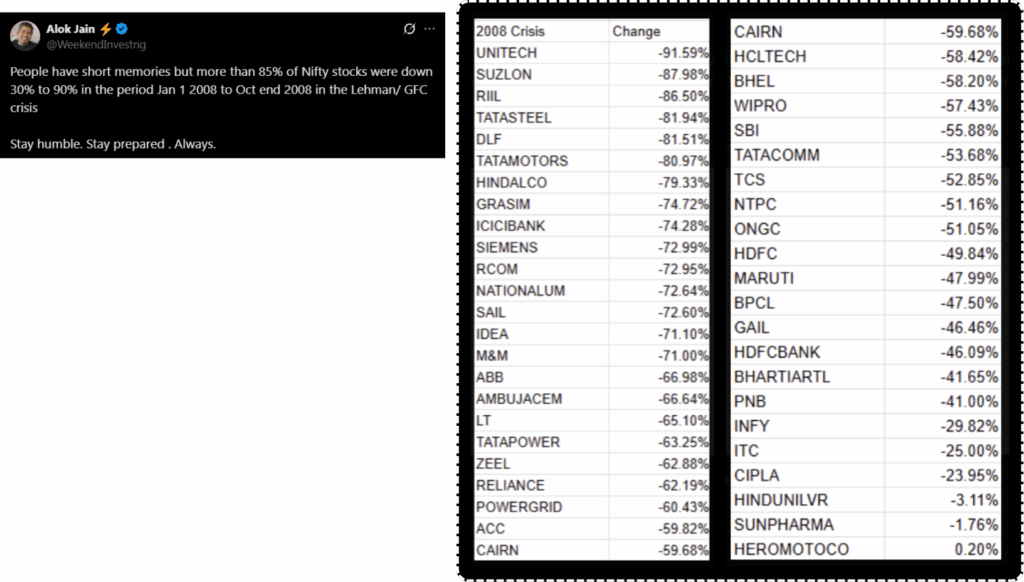Click the blue verified badge
Screen dimensions: 1024x582
(x=121, y=29)
